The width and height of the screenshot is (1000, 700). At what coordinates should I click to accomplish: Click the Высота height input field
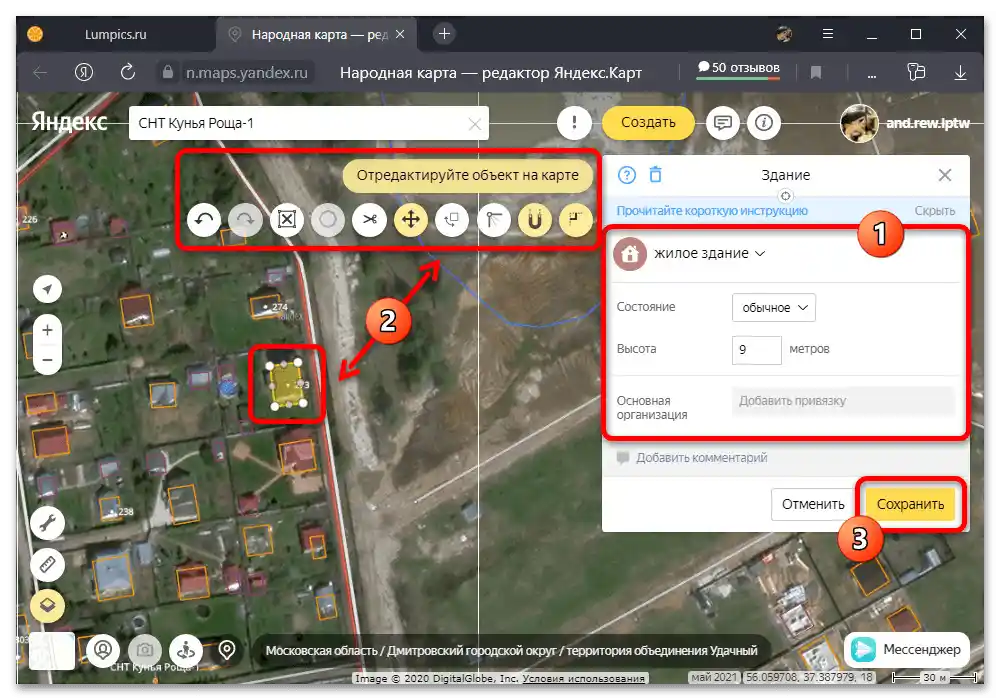[756, 349]
